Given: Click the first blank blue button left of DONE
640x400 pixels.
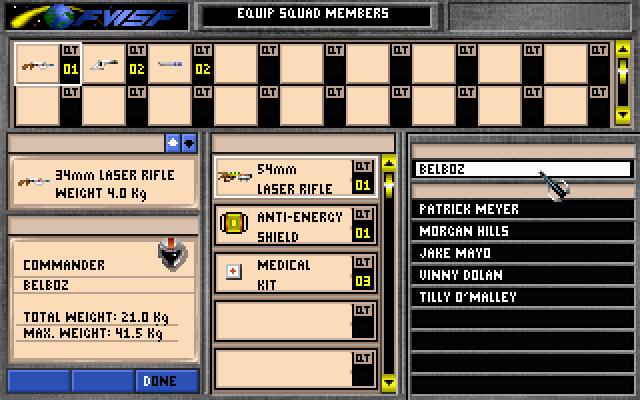Looking at the screenshot, I should coord(39,381).
